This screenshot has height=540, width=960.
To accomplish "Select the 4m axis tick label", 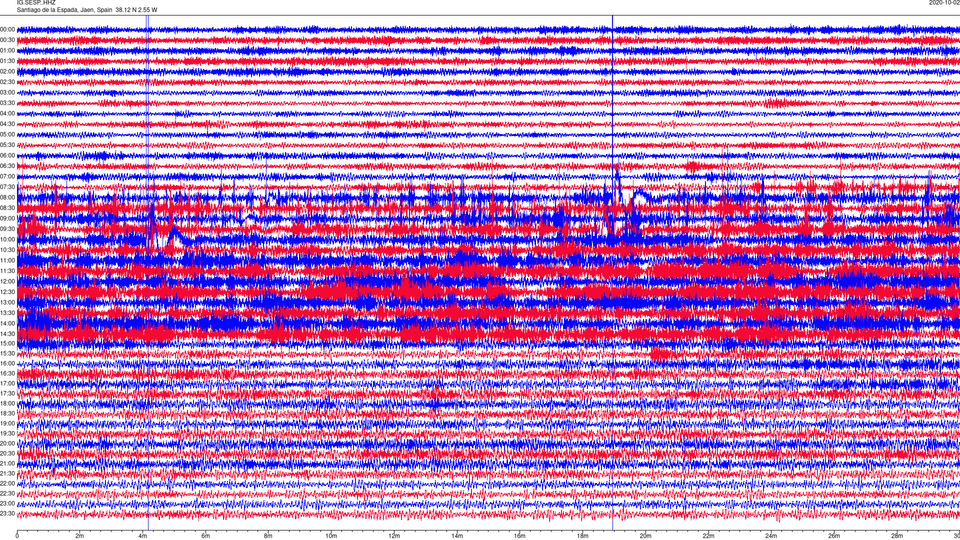I will [143, 536].
